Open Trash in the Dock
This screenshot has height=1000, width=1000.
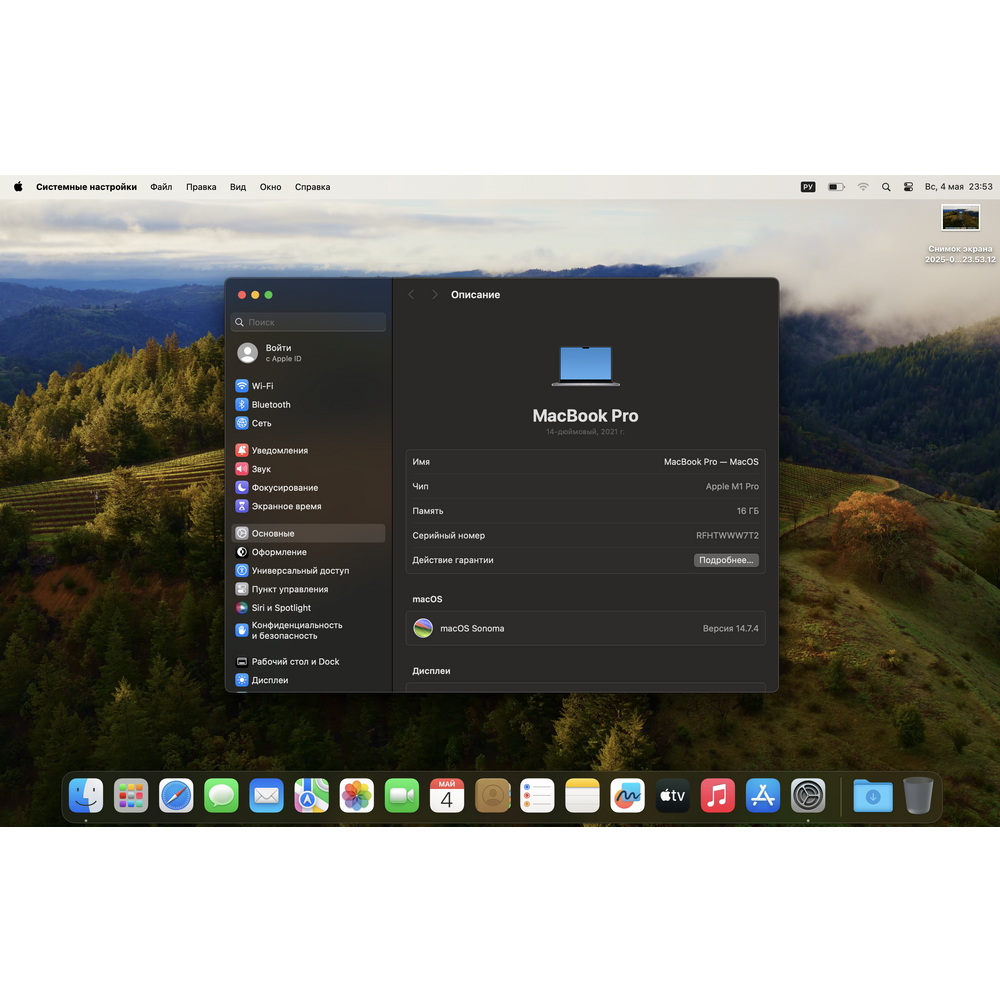coord(918,795)
